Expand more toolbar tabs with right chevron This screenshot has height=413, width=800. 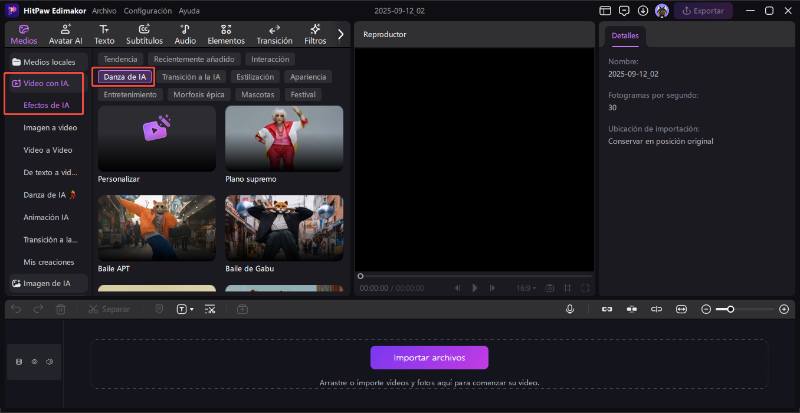[x=341, y=34]
